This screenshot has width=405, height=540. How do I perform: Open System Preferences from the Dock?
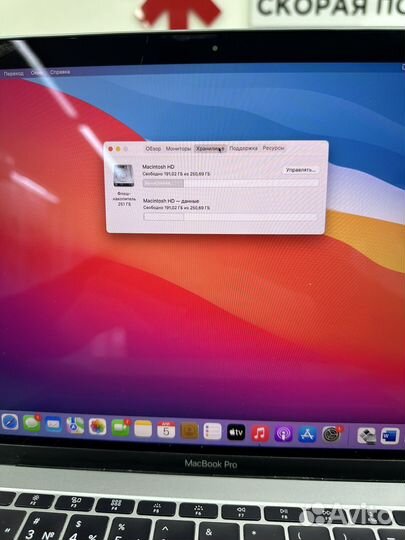point(331,435)
